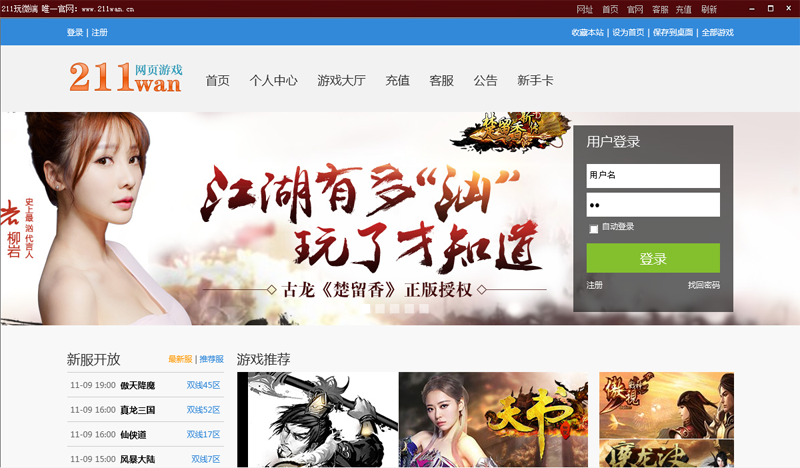Switch to the 最新服 tab
This screenshot has width=800, height=468.
[180, 359]
